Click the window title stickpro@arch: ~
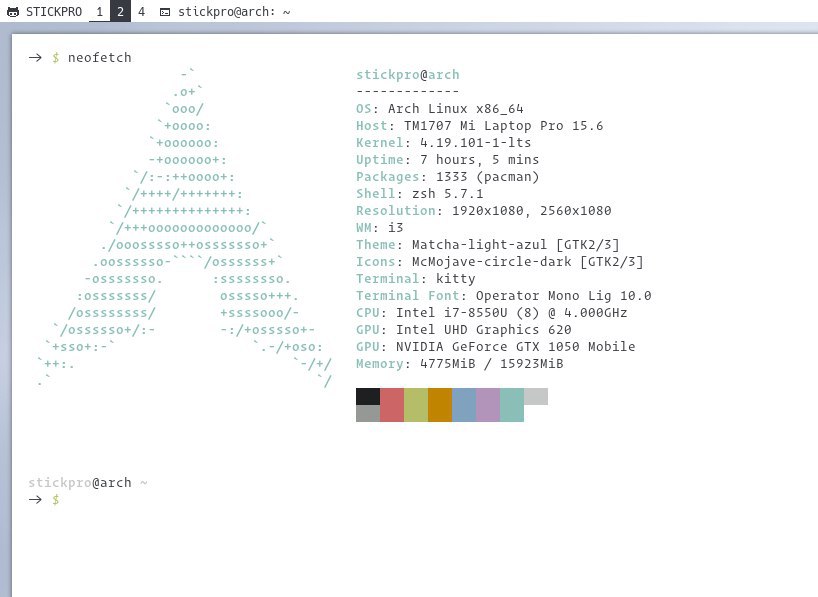This screenshot has width=818, height=597. point(234,11)
